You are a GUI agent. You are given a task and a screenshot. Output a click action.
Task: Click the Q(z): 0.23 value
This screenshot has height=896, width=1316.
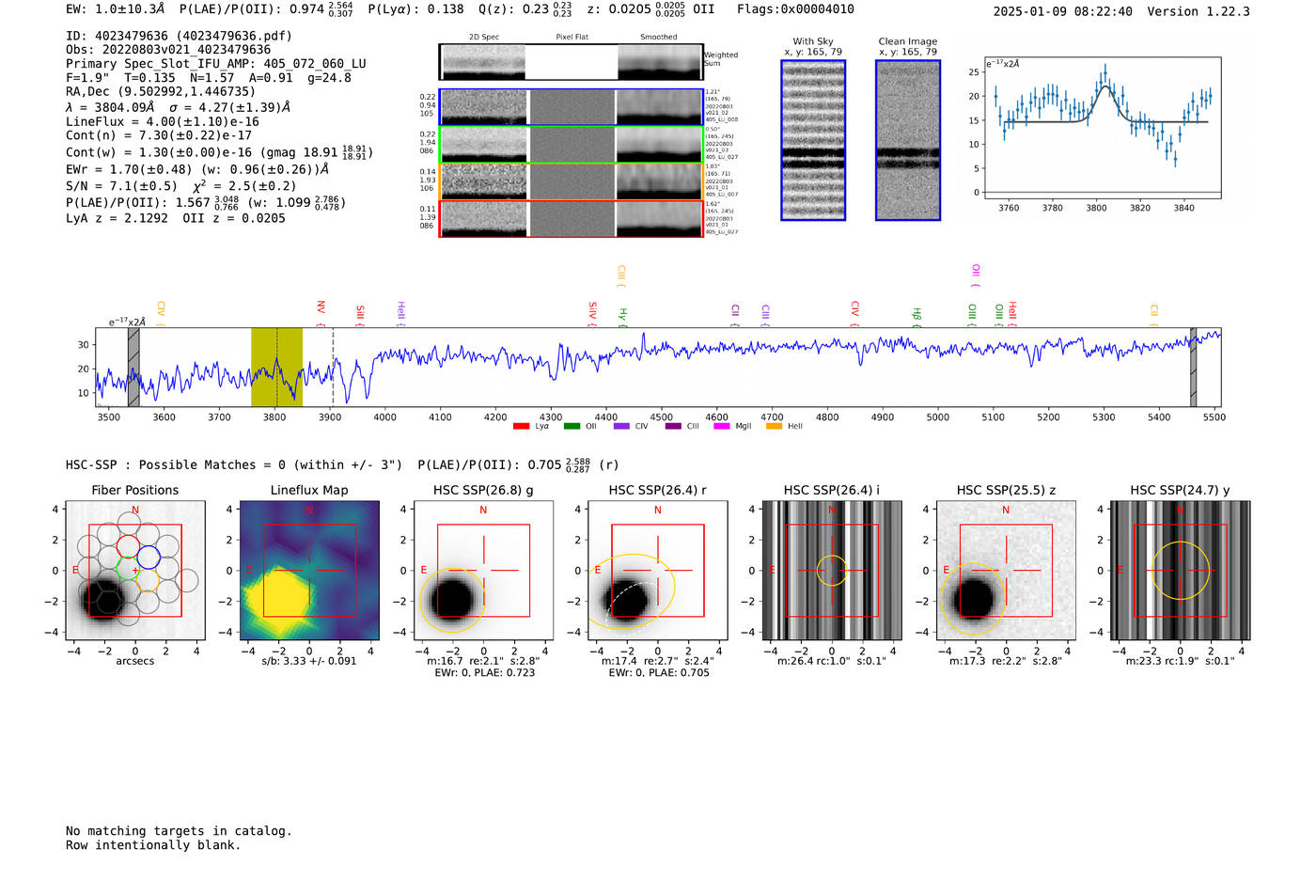tap(525, 9)
